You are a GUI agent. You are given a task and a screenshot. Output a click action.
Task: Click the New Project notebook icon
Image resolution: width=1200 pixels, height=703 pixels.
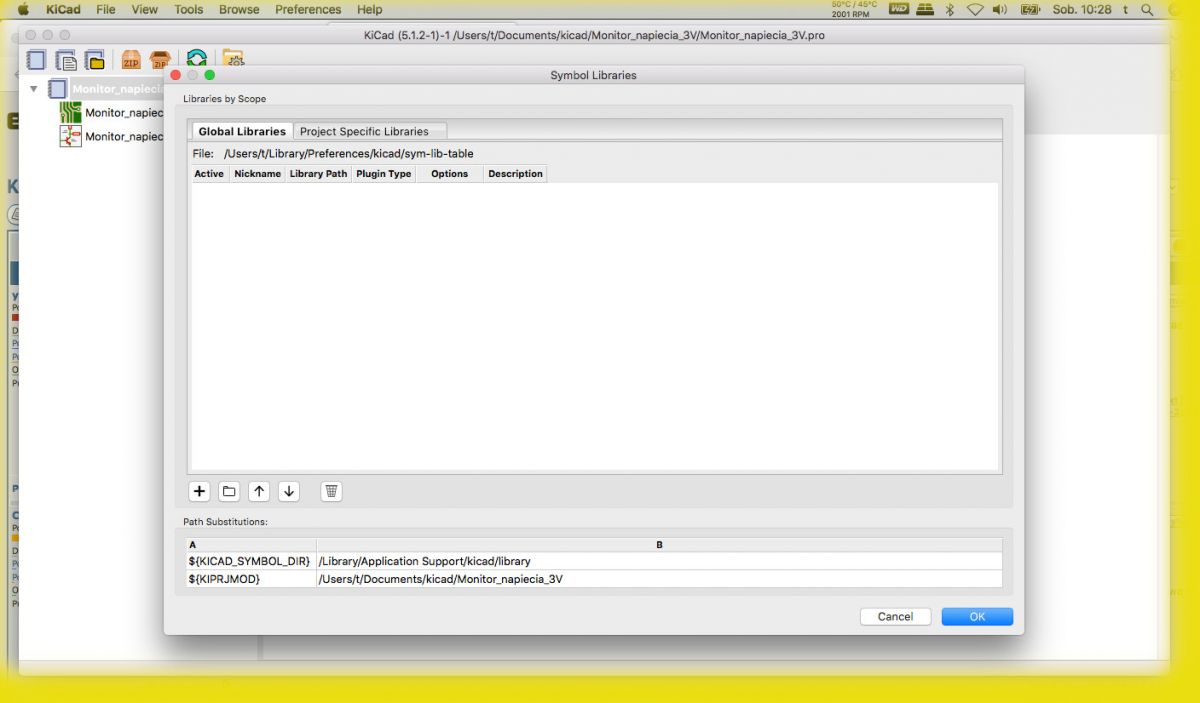(36, 60)
